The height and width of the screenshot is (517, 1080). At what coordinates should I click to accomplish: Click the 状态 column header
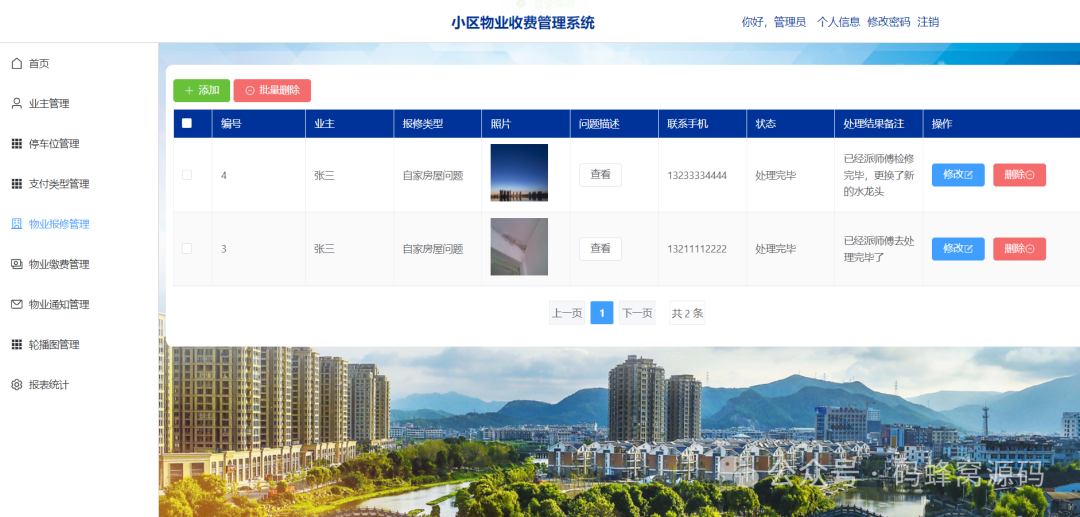pos(765,124)
